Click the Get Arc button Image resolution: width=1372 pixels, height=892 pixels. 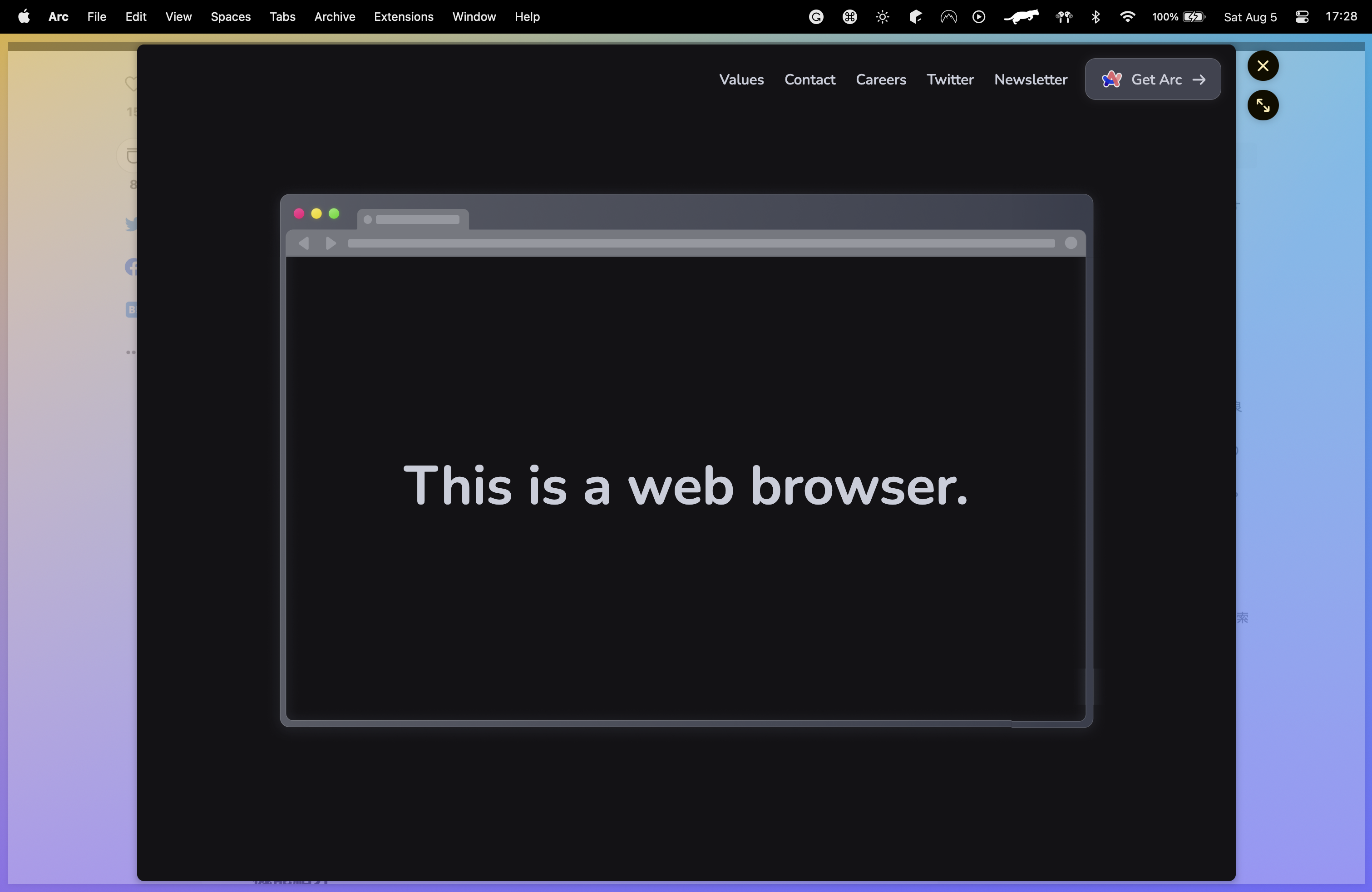point(1152,79)
